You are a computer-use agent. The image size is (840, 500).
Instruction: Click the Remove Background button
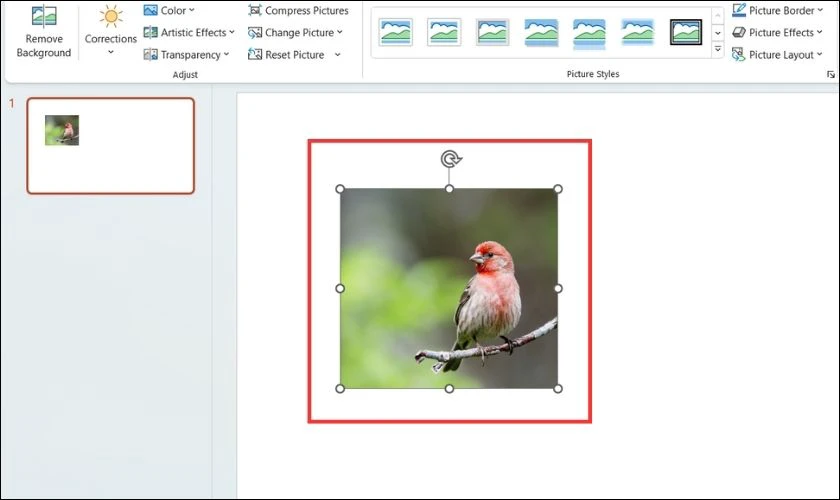43,31
